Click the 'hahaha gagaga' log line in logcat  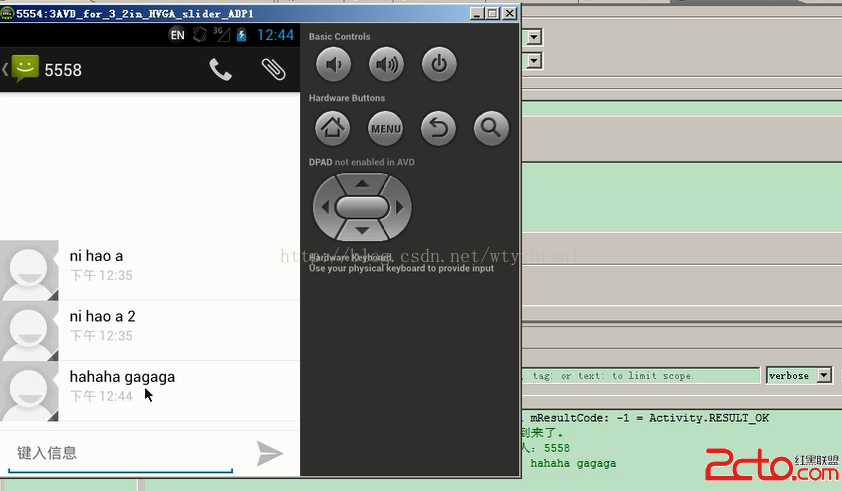point(573,463)
